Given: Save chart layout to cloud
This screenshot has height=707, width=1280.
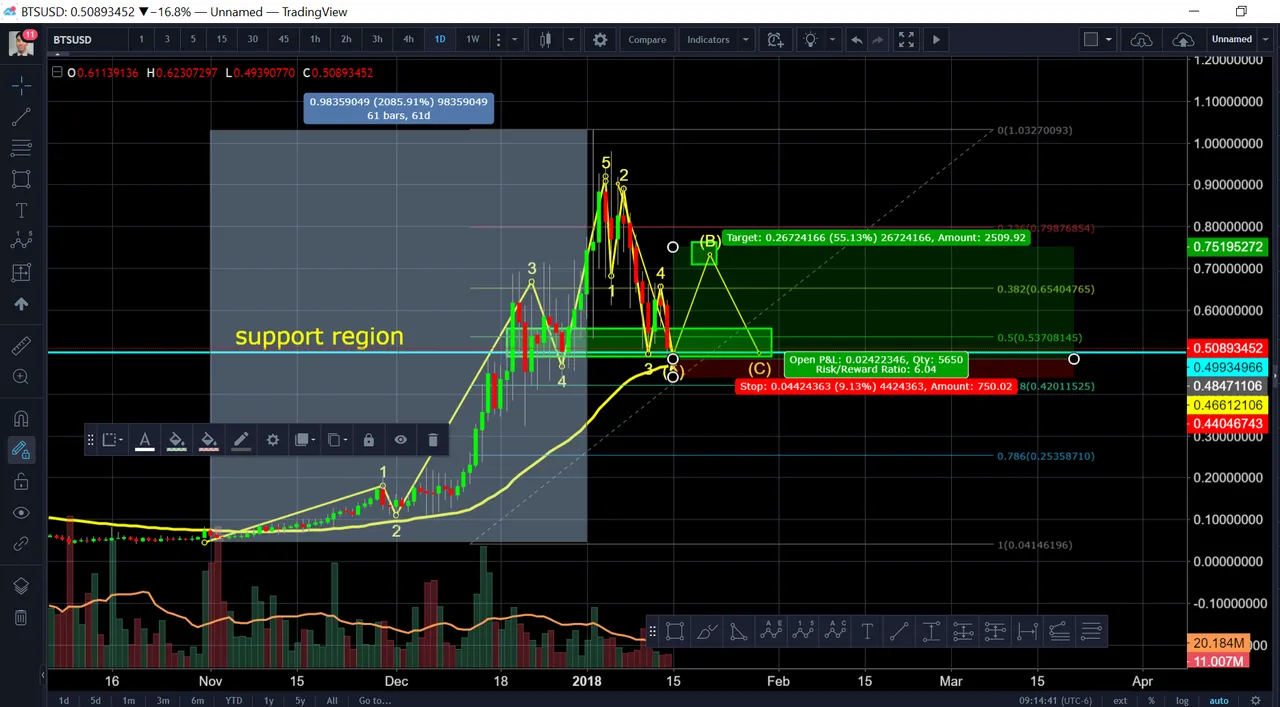Looking at the screenshot, I should coord(1183,40).
